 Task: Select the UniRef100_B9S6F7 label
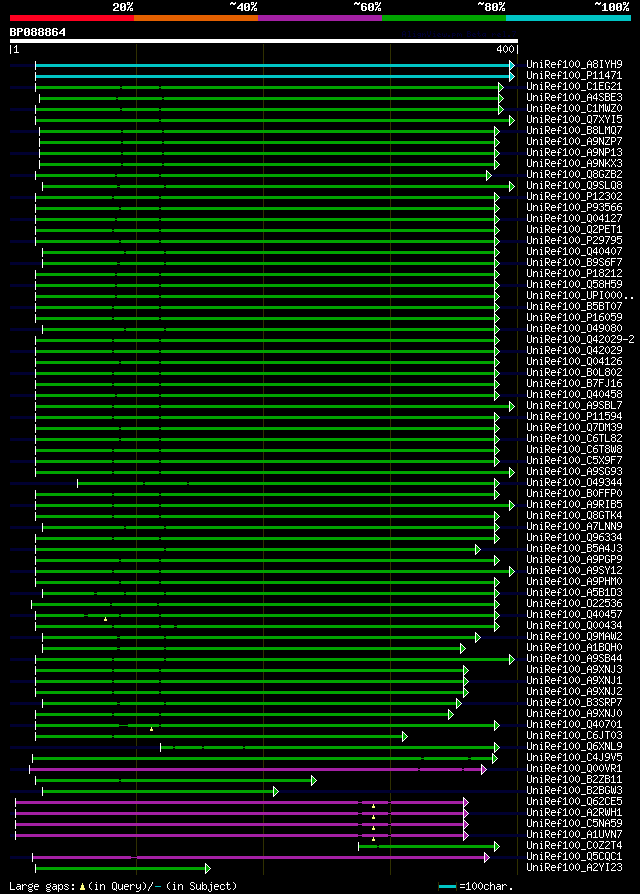574,262
